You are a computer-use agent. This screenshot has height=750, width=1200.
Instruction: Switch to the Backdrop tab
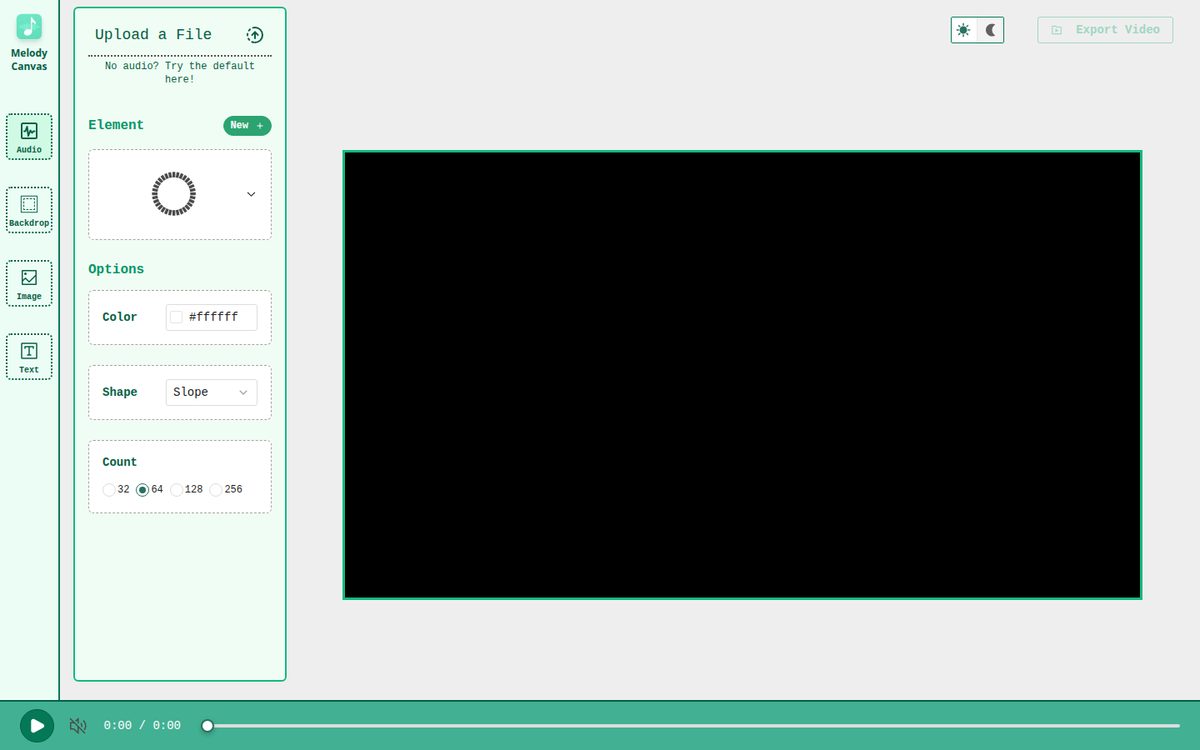coord(29,210)
